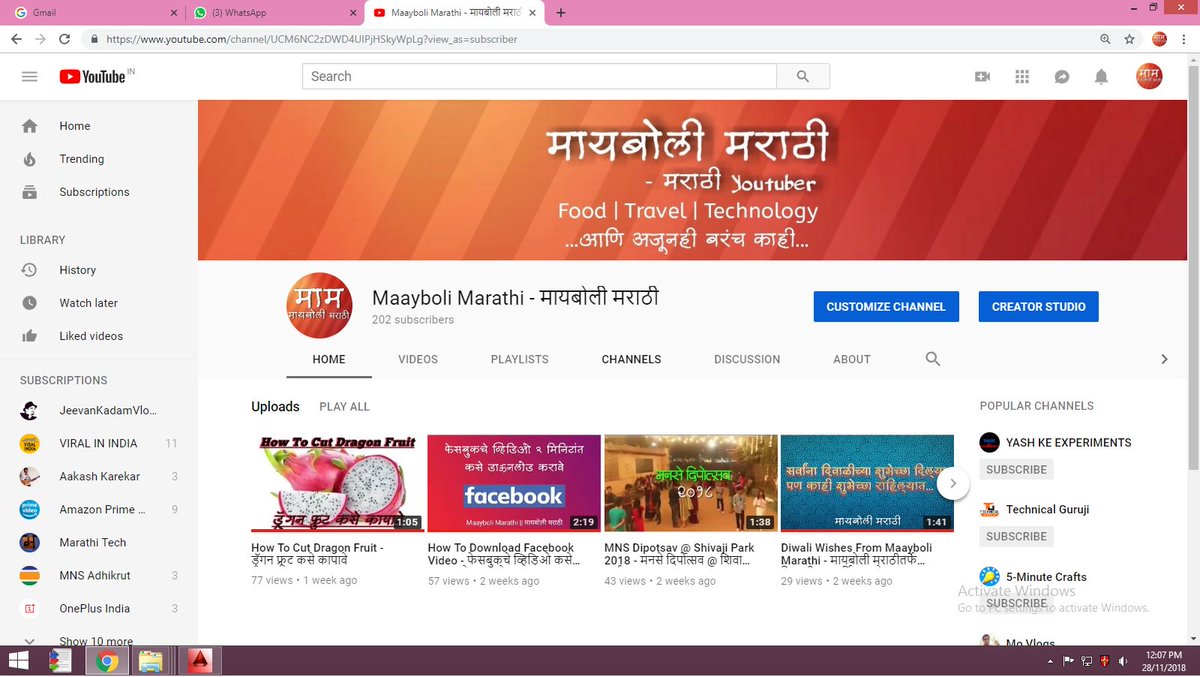
Task: Subscribe to Technical Guruji
Action: pyautogui.click(x=1016, y=536)
